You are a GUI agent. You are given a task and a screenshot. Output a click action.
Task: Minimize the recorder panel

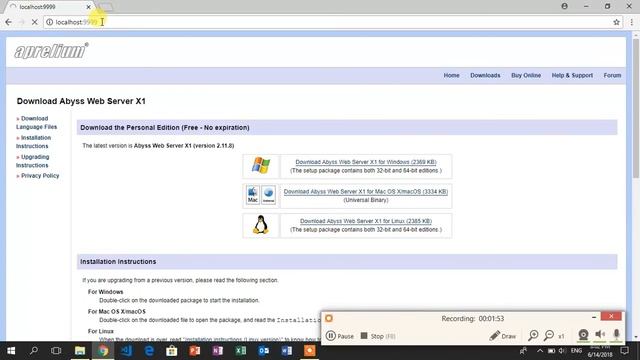[x=594, y=317]
